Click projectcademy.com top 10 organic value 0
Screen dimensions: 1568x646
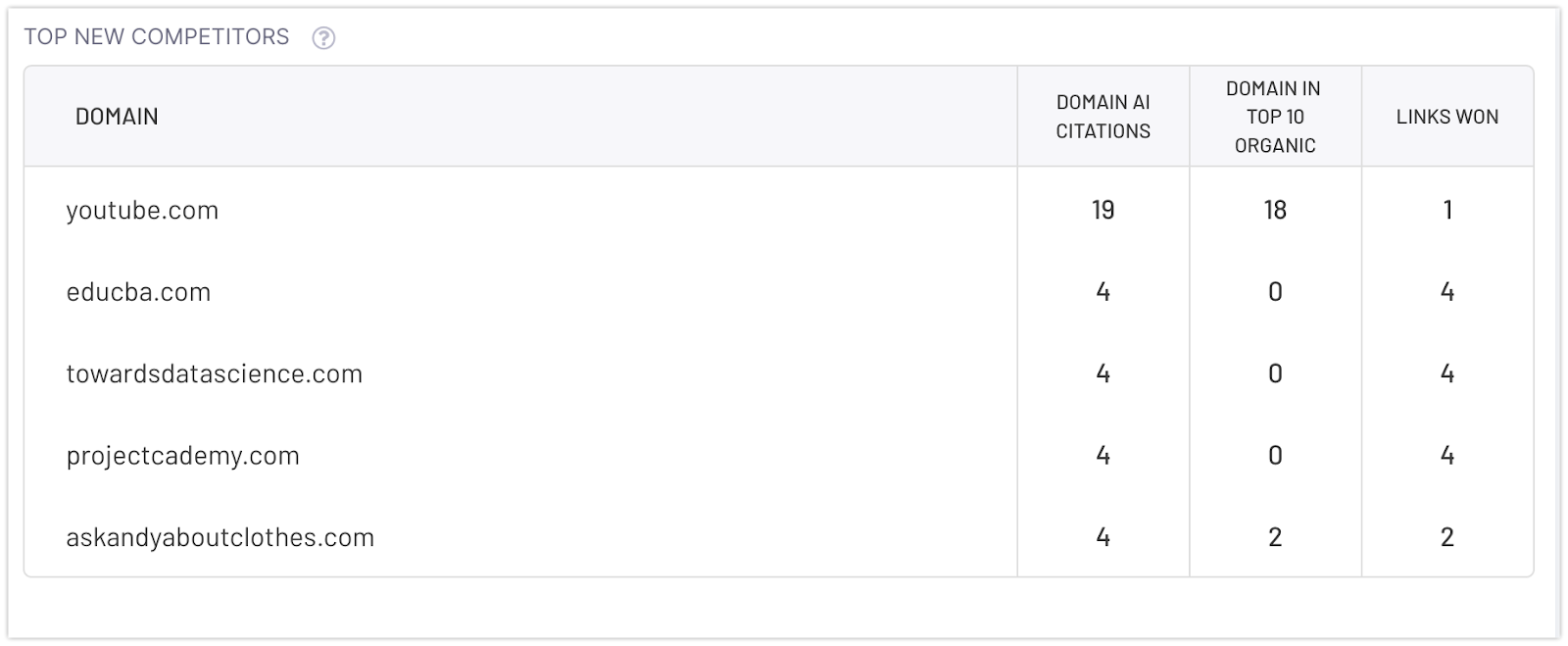point(1274,456)
